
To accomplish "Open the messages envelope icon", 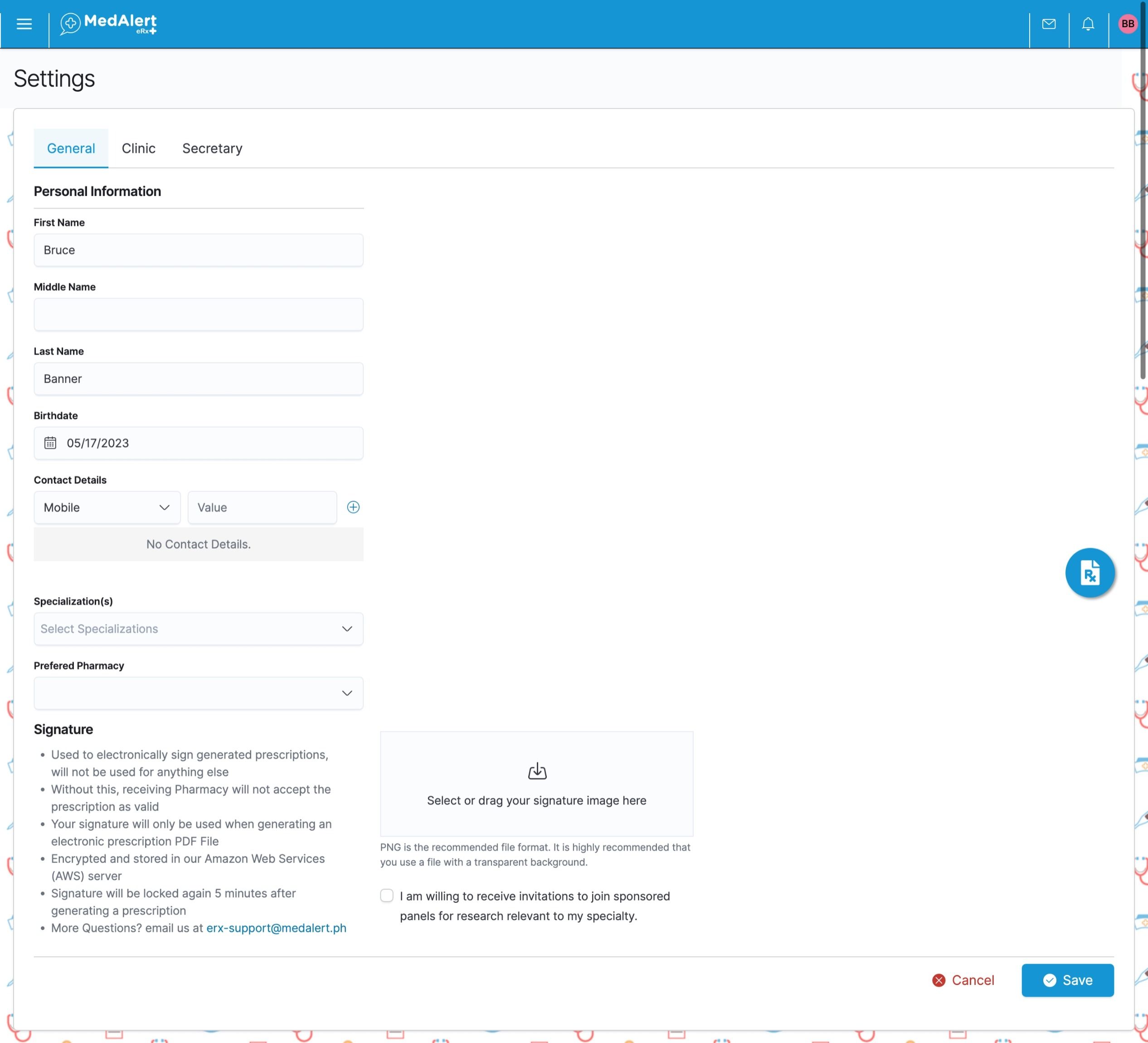I will click(1048, 24).
